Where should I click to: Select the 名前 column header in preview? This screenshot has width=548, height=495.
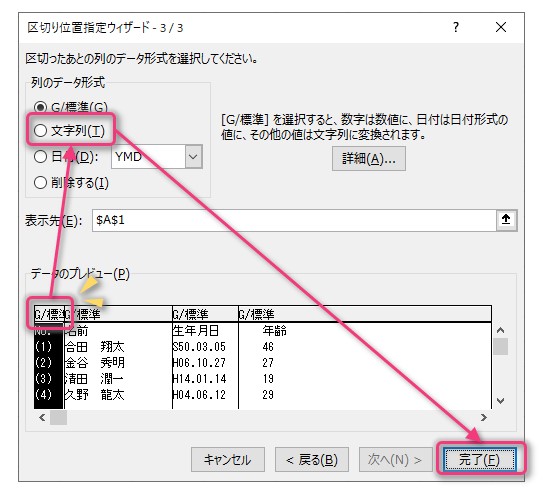click(x=78, y=330)
